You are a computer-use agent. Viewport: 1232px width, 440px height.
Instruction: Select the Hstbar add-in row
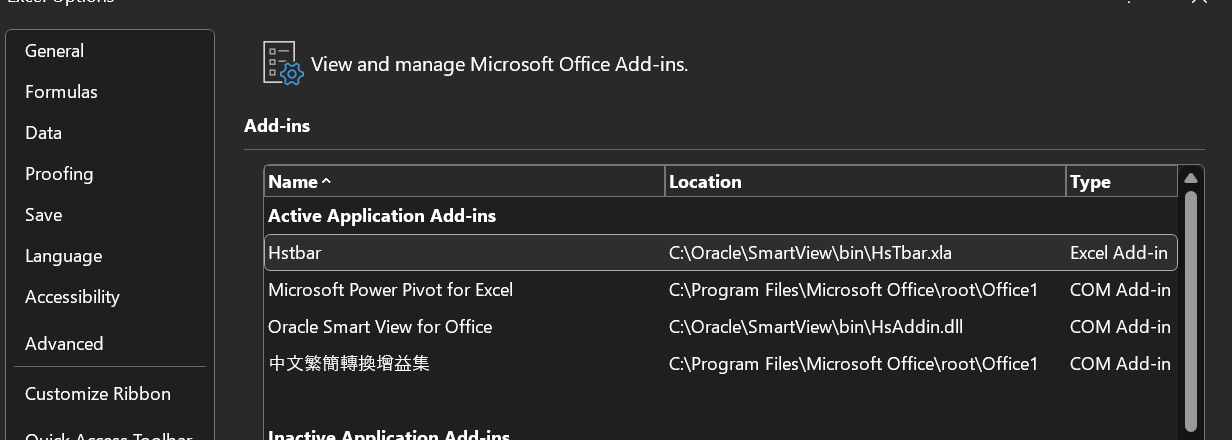(295, 253)
